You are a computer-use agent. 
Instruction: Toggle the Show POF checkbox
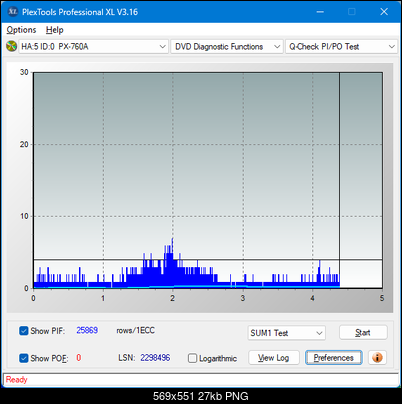point(24,358)
